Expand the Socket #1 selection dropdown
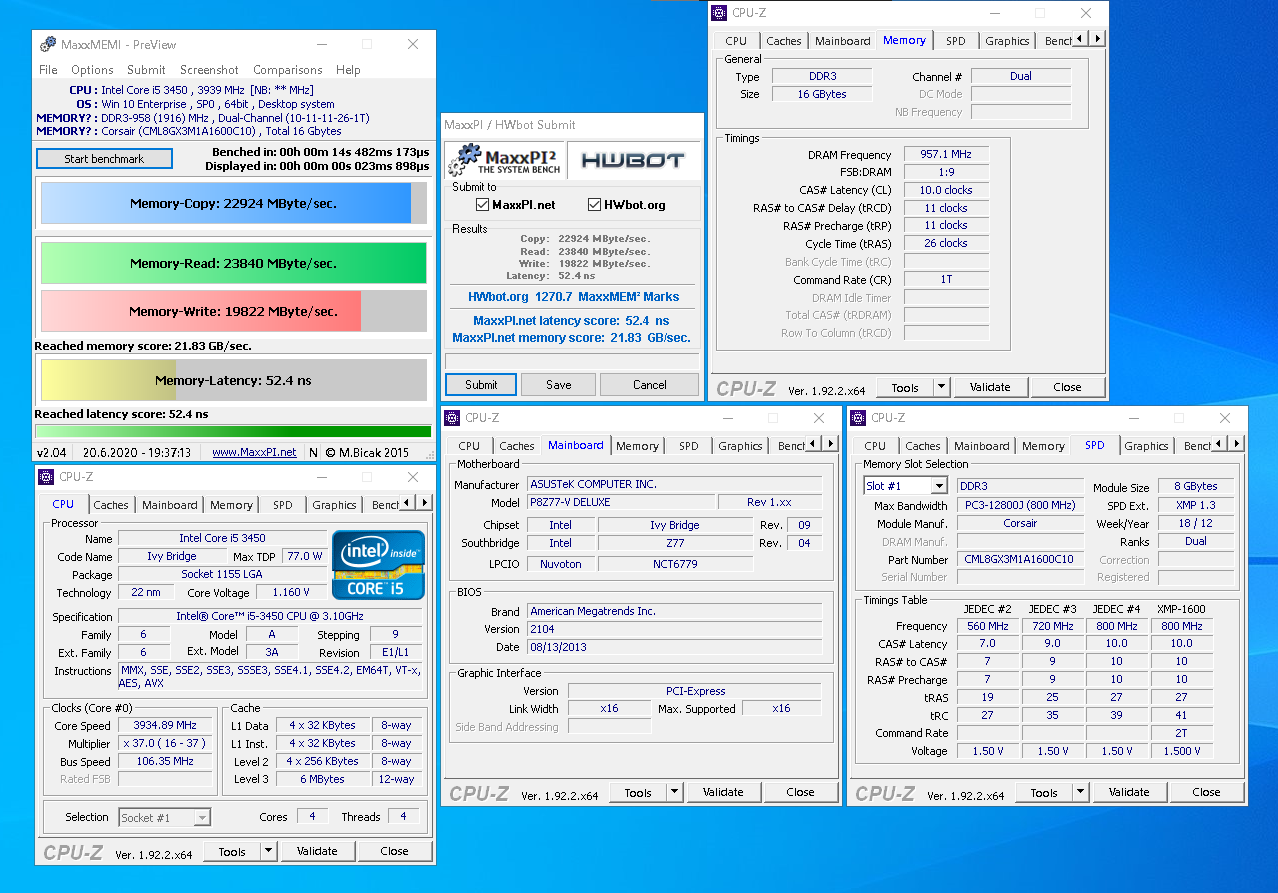Screen dimensions: 1278x893 point(202,817)
